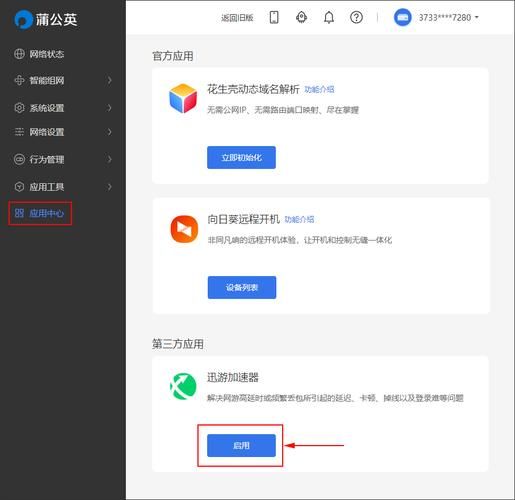Open the account dropdown 3733****7280
Image resolution: width=515 pixels, height=500 pixels.
click(x=449, y=17)
